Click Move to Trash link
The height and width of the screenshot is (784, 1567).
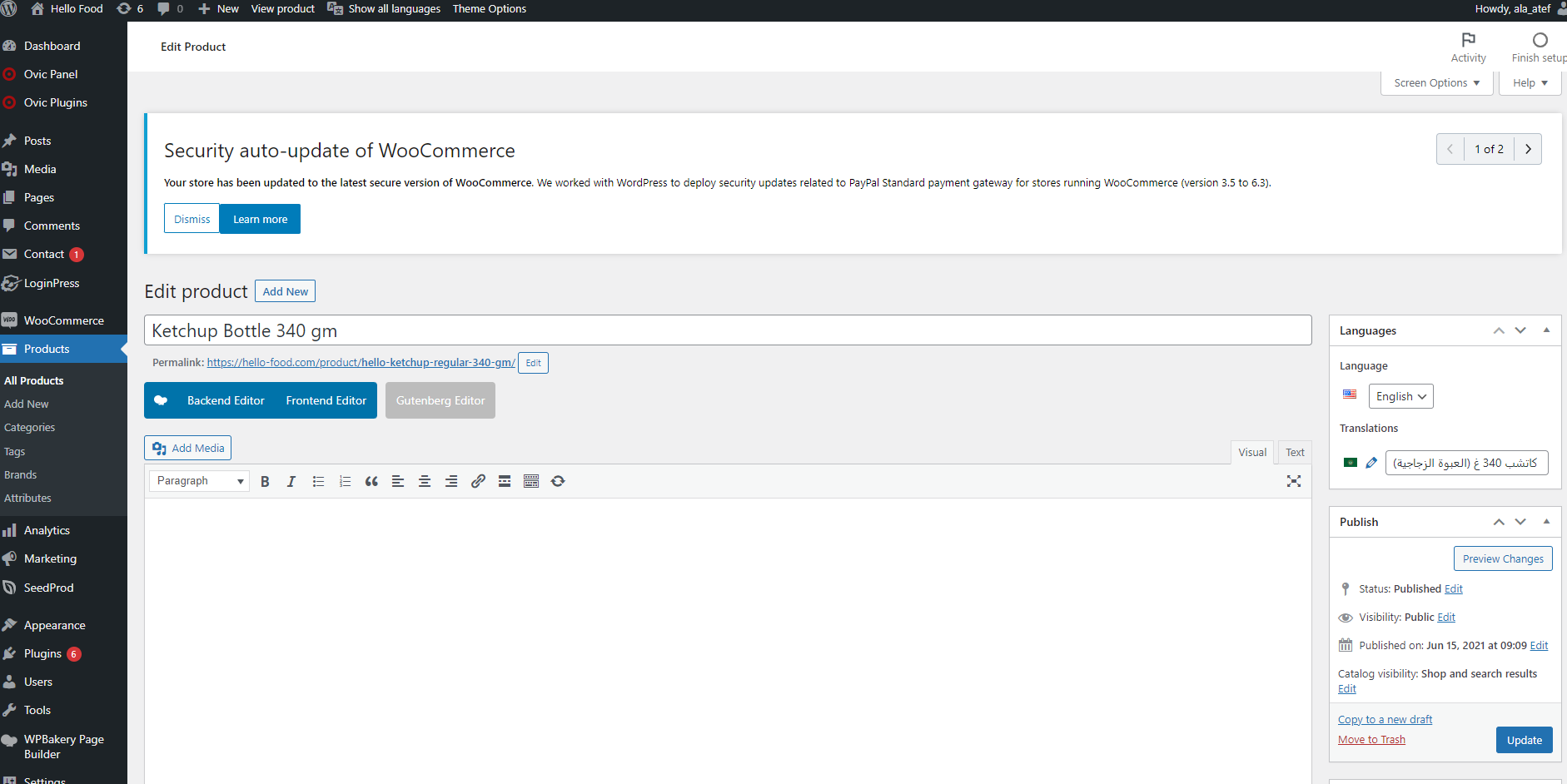pos(1371,740)
